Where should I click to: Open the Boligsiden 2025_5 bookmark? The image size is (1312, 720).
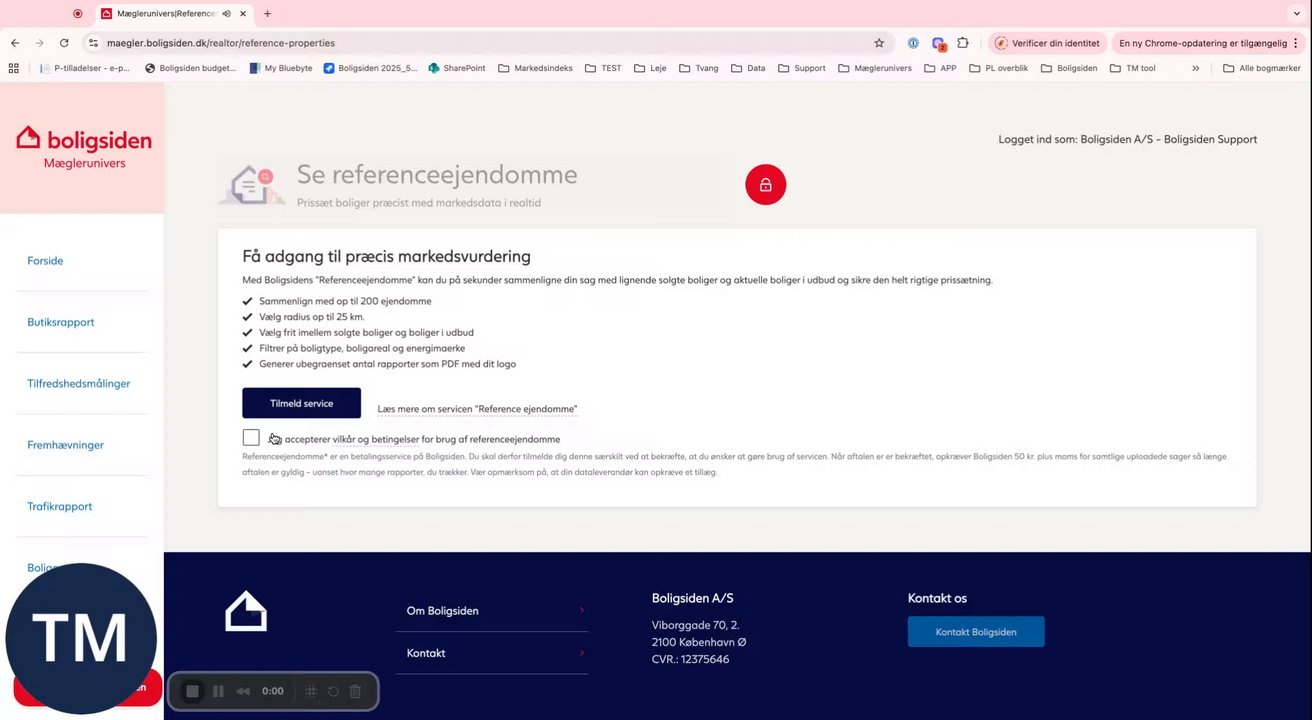point(371,68)
